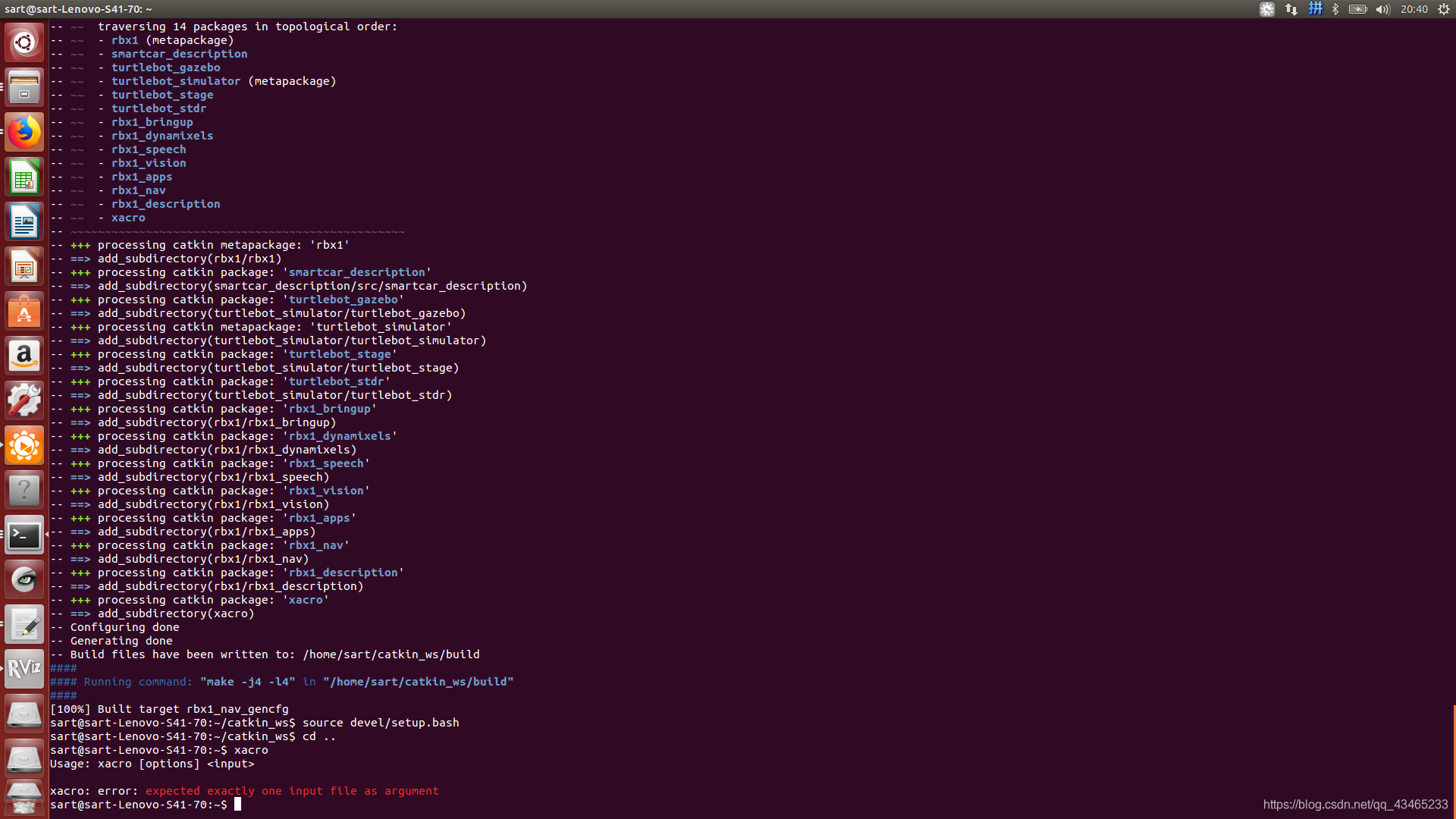Open the power session gear menu

1444,9
